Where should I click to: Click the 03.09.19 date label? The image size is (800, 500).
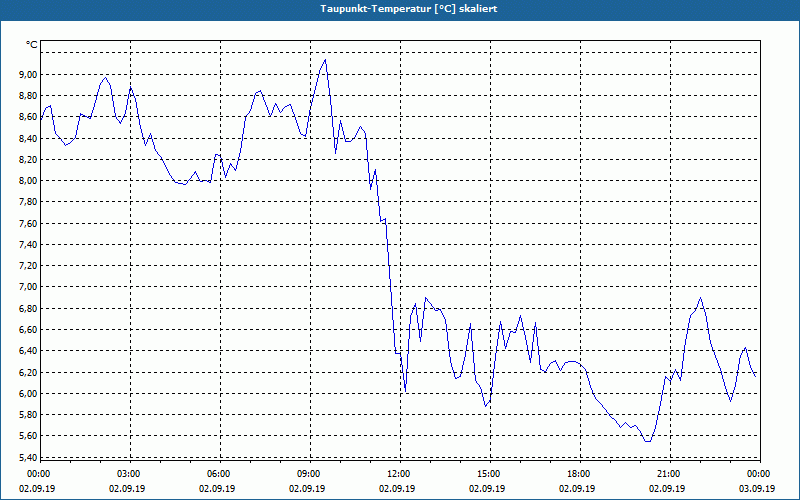(757, 488)
